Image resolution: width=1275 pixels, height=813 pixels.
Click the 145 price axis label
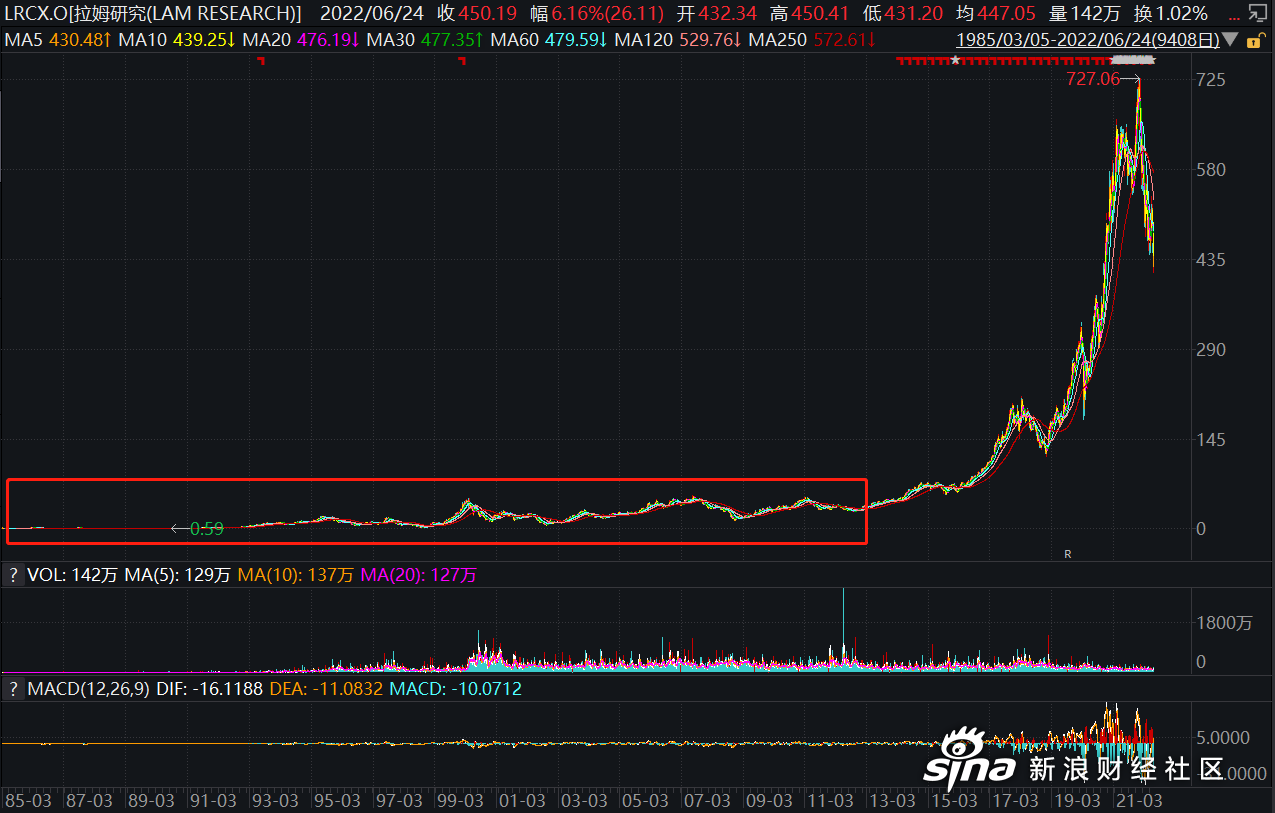[1211, 439]
